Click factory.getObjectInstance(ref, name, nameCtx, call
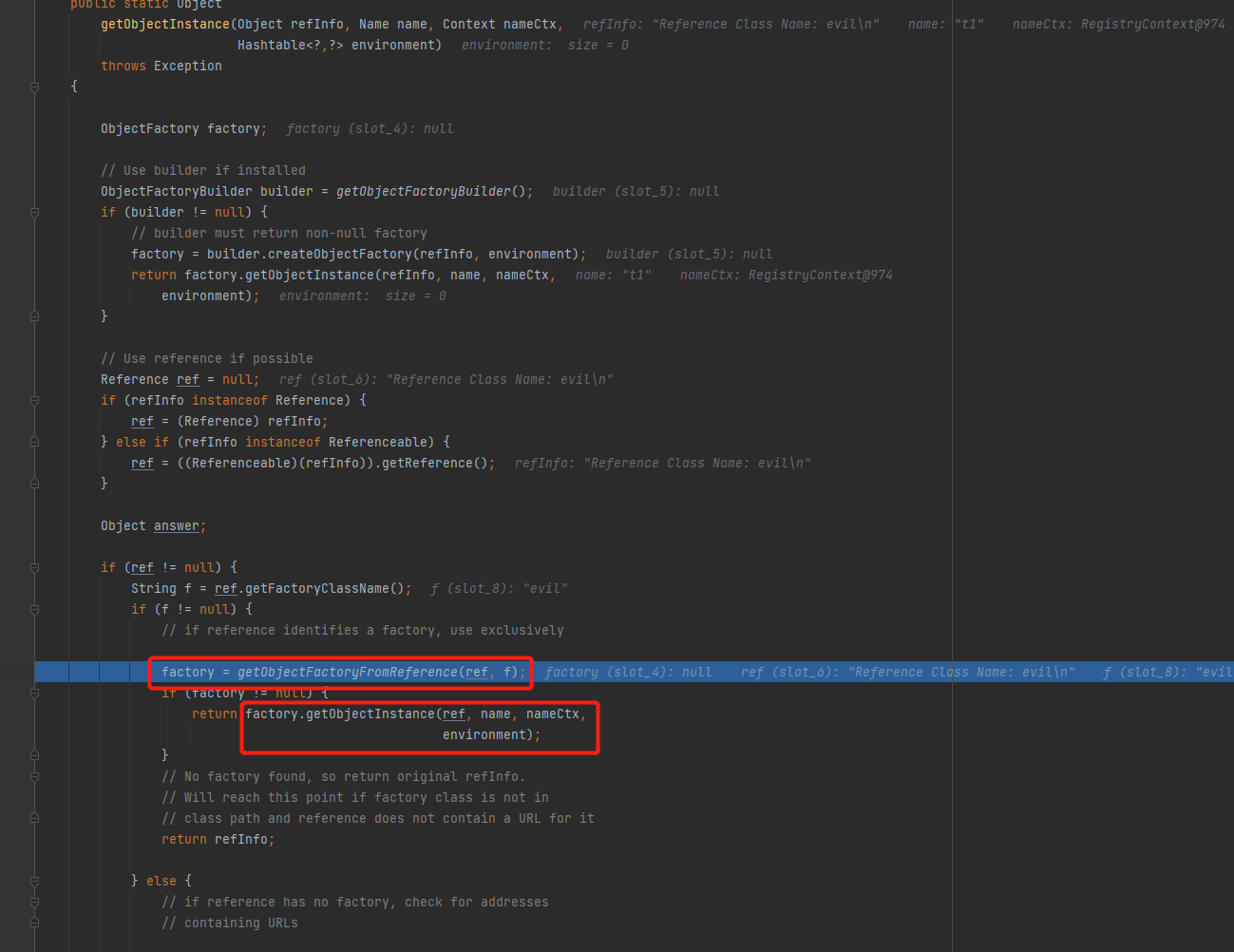The image size is (1234, 952). pyautogui.click(x=416, y=714)
